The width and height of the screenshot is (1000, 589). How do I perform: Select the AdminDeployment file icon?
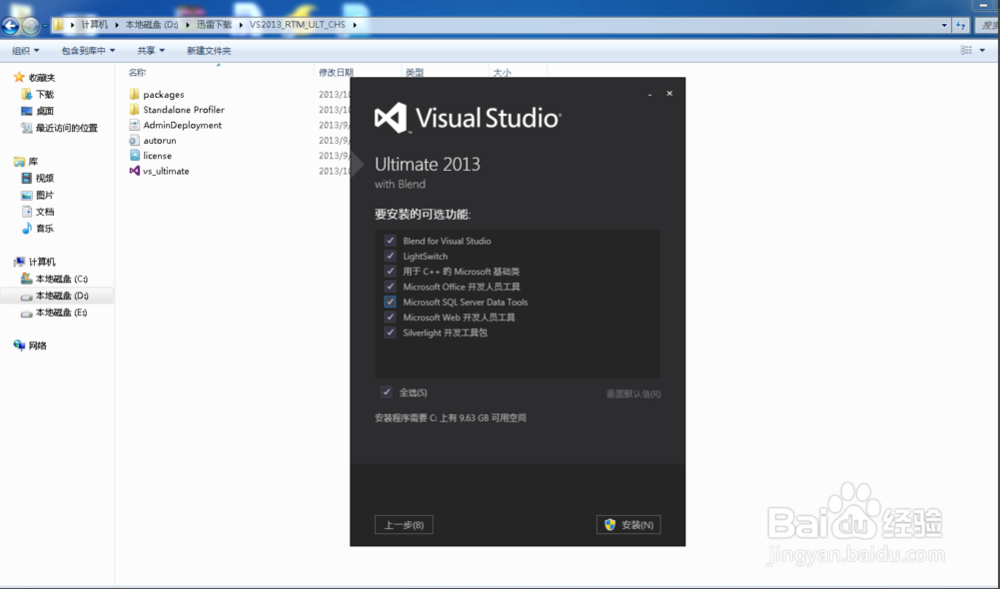(134, 125)
